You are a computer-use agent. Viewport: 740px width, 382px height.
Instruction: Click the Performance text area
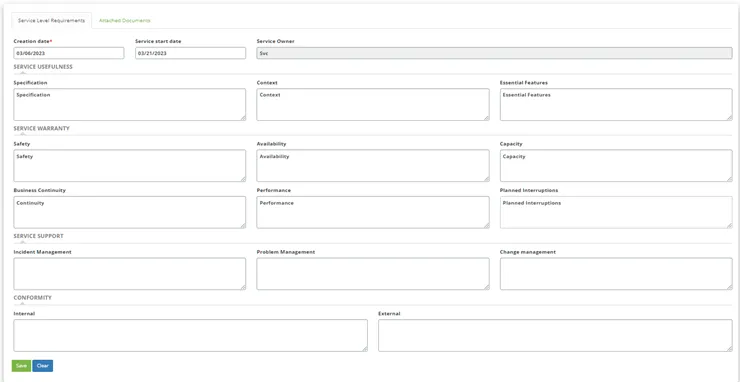[373, 212]
